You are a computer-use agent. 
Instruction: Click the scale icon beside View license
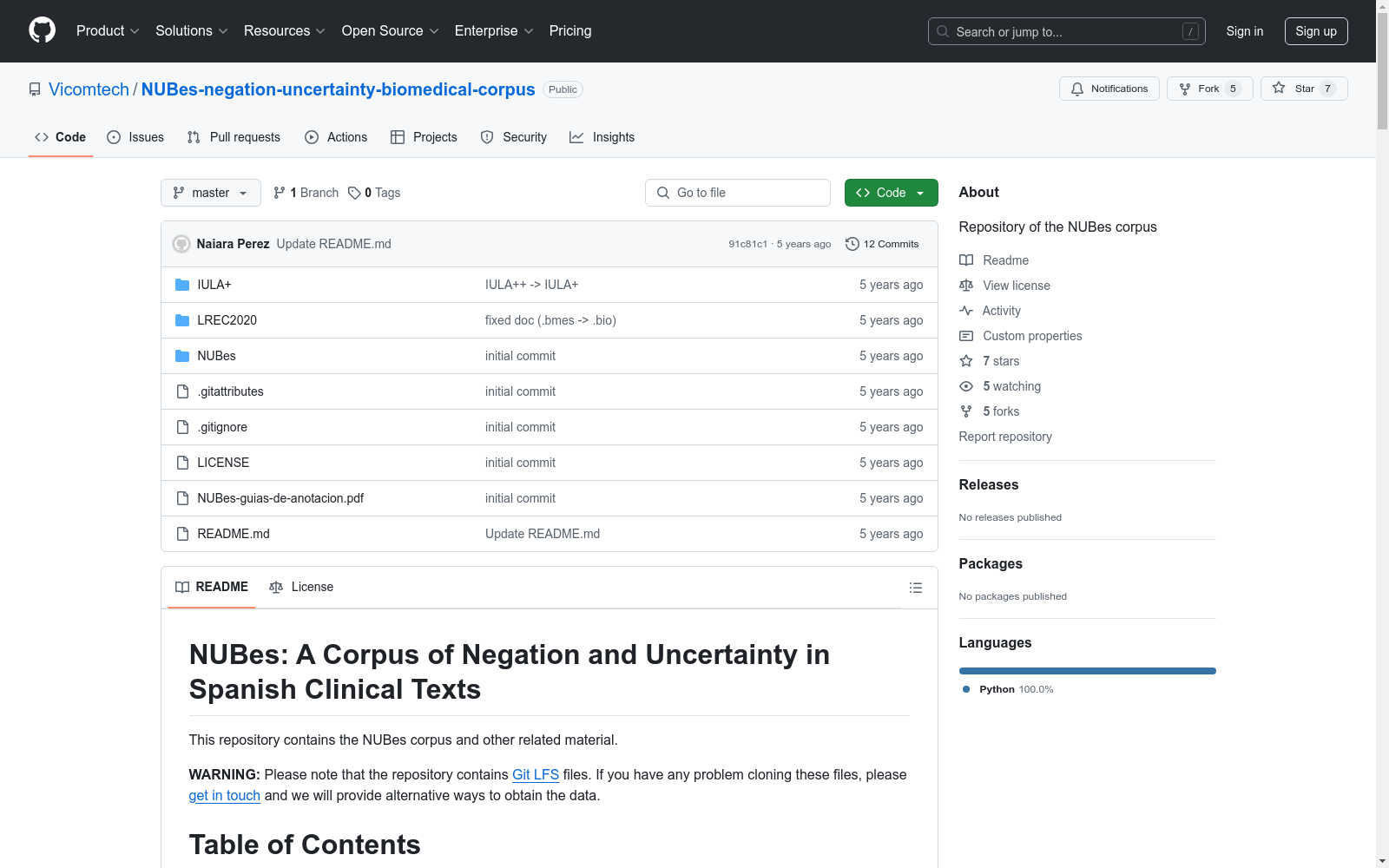tap(966, 286)
